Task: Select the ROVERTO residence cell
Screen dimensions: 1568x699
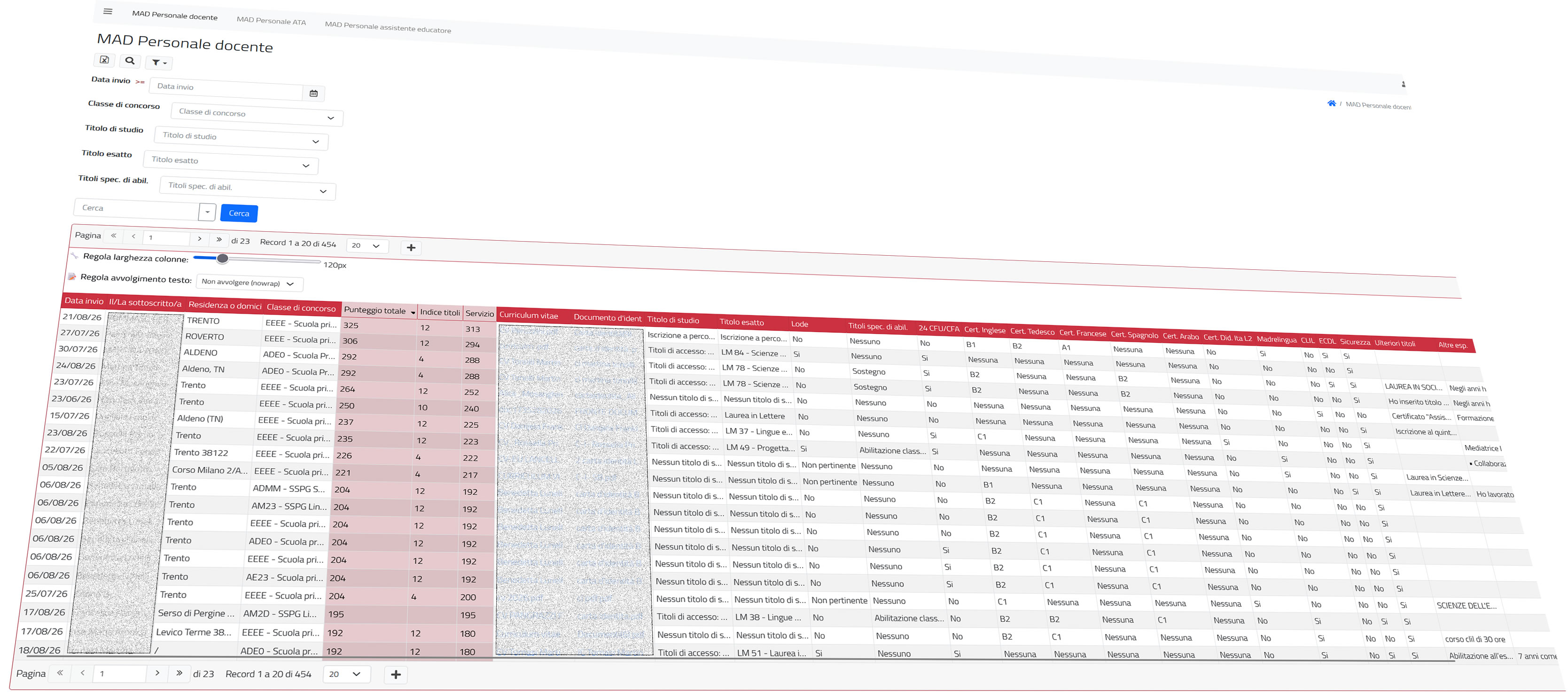Action: (223, 337)
